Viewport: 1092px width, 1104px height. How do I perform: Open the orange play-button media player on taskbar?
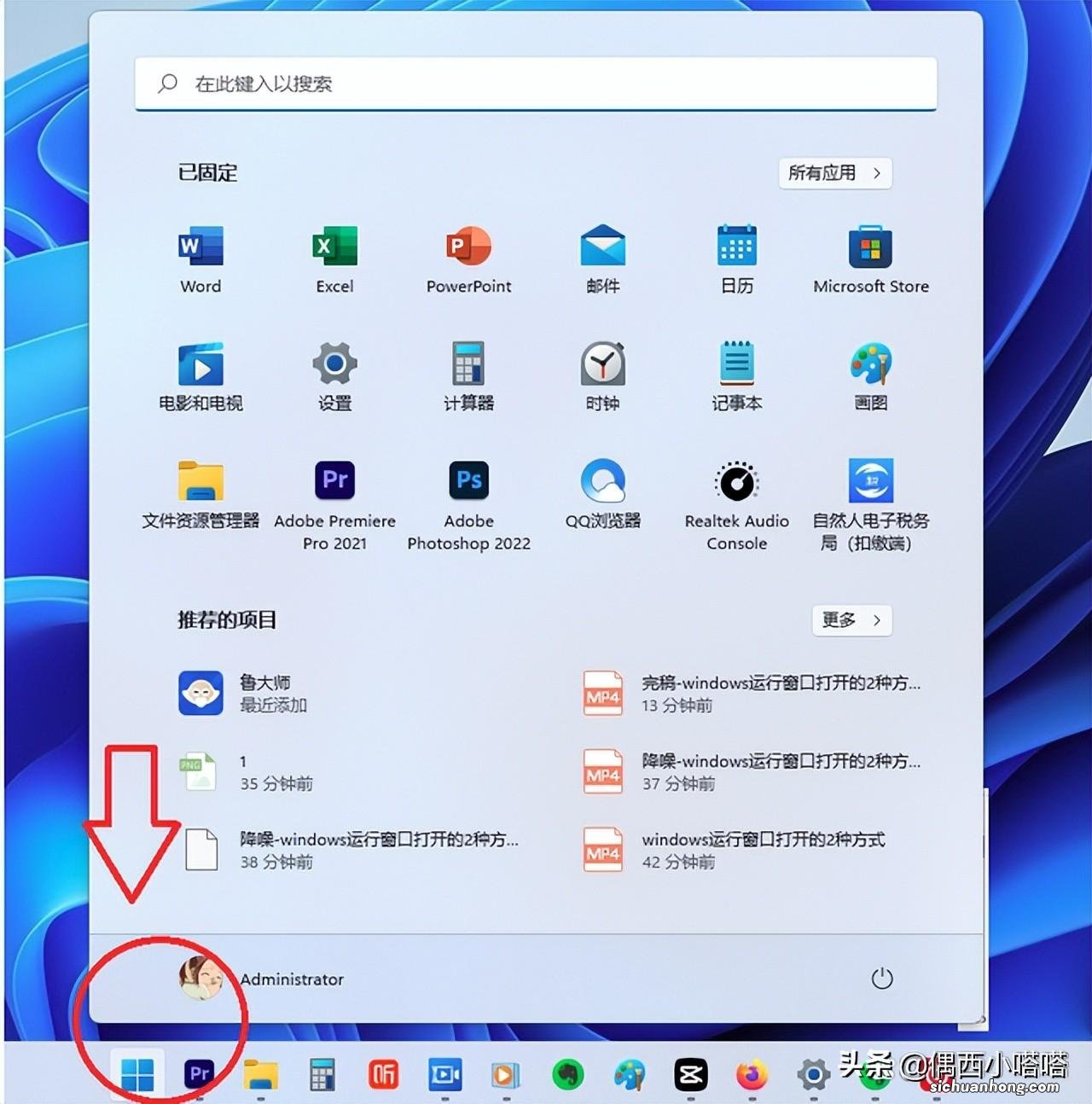[x=505, y=1074]
